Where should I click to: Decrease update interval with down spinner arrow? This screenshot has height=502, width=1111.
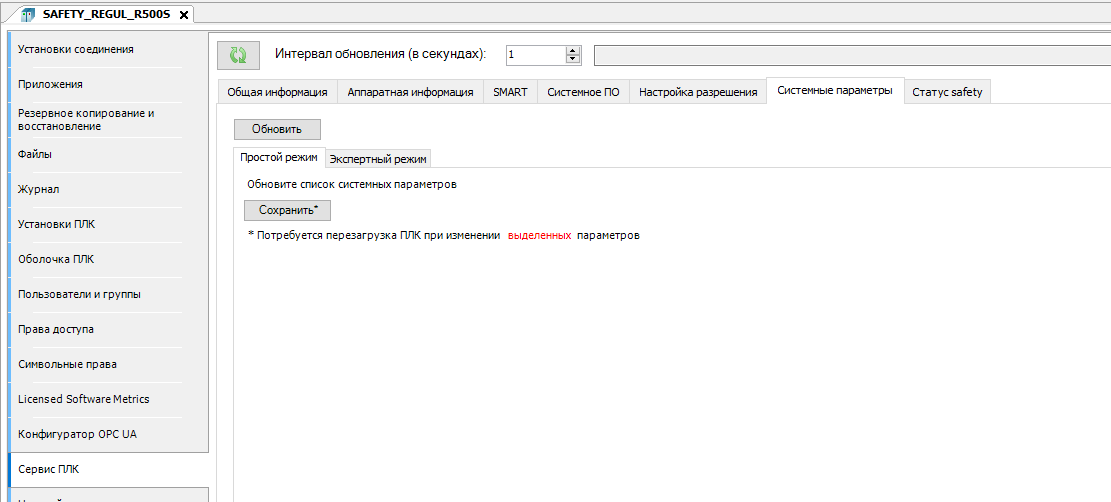[573, 59]
